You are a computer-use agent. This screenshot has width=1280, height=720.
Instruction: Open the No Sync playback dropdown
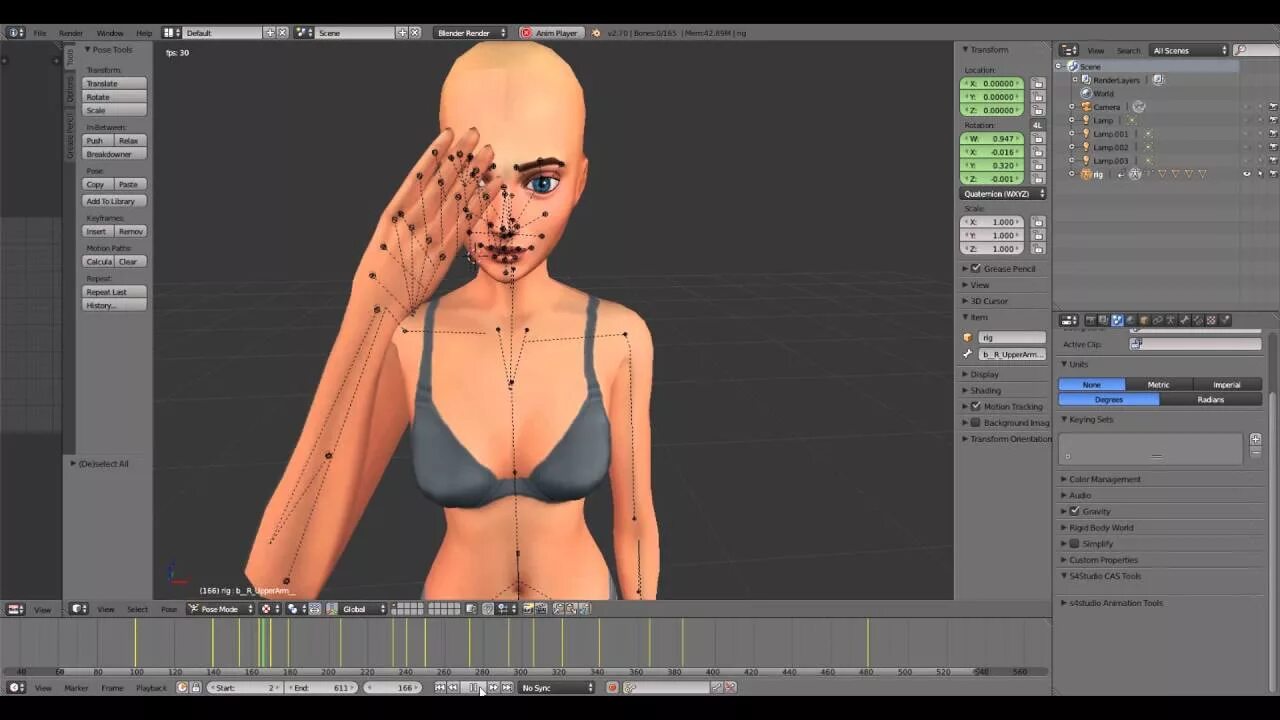(x=557, y=688)
